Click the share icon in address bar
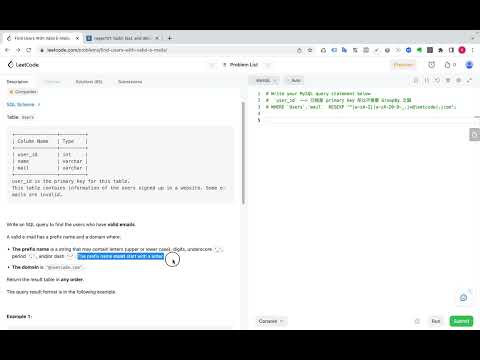 [299, 50]
